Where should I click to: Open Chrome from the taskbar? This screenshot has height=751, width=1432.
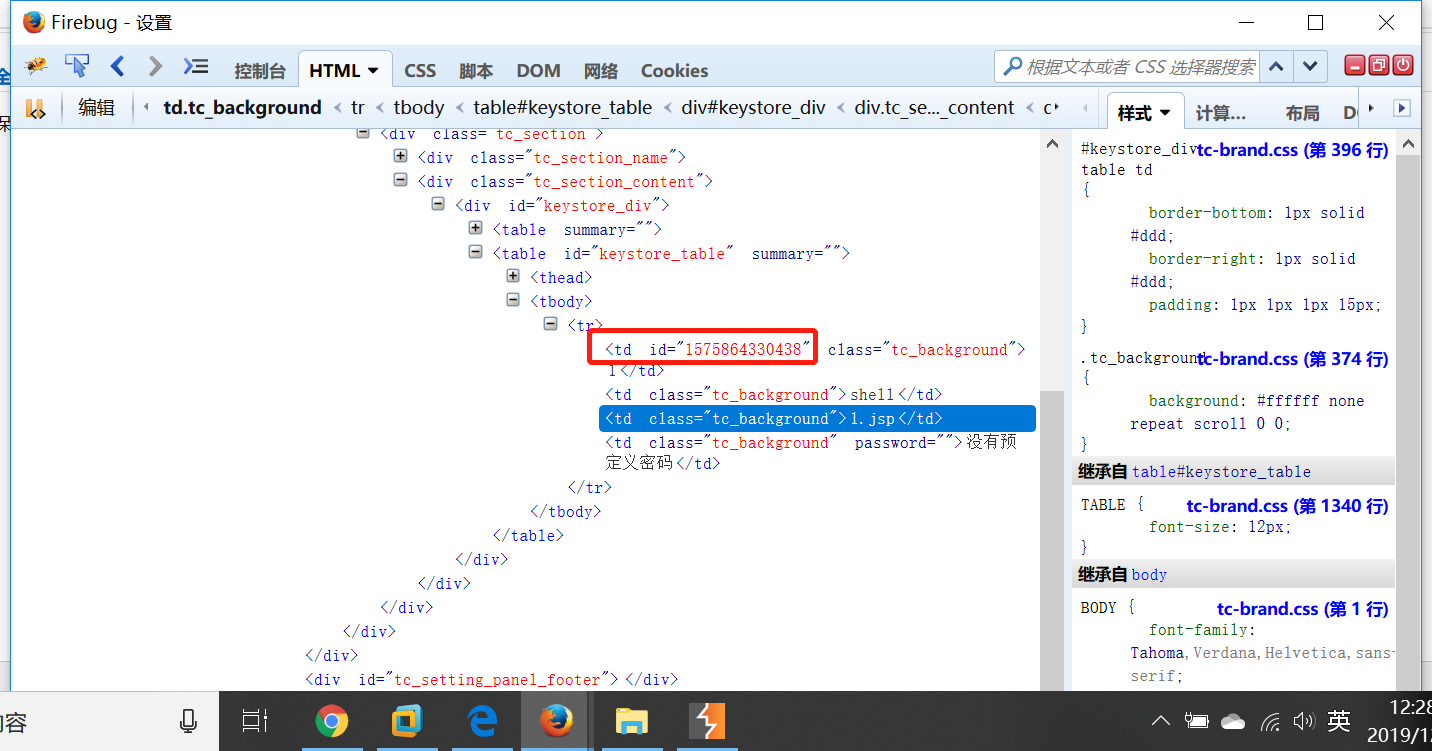pos(331,721)
